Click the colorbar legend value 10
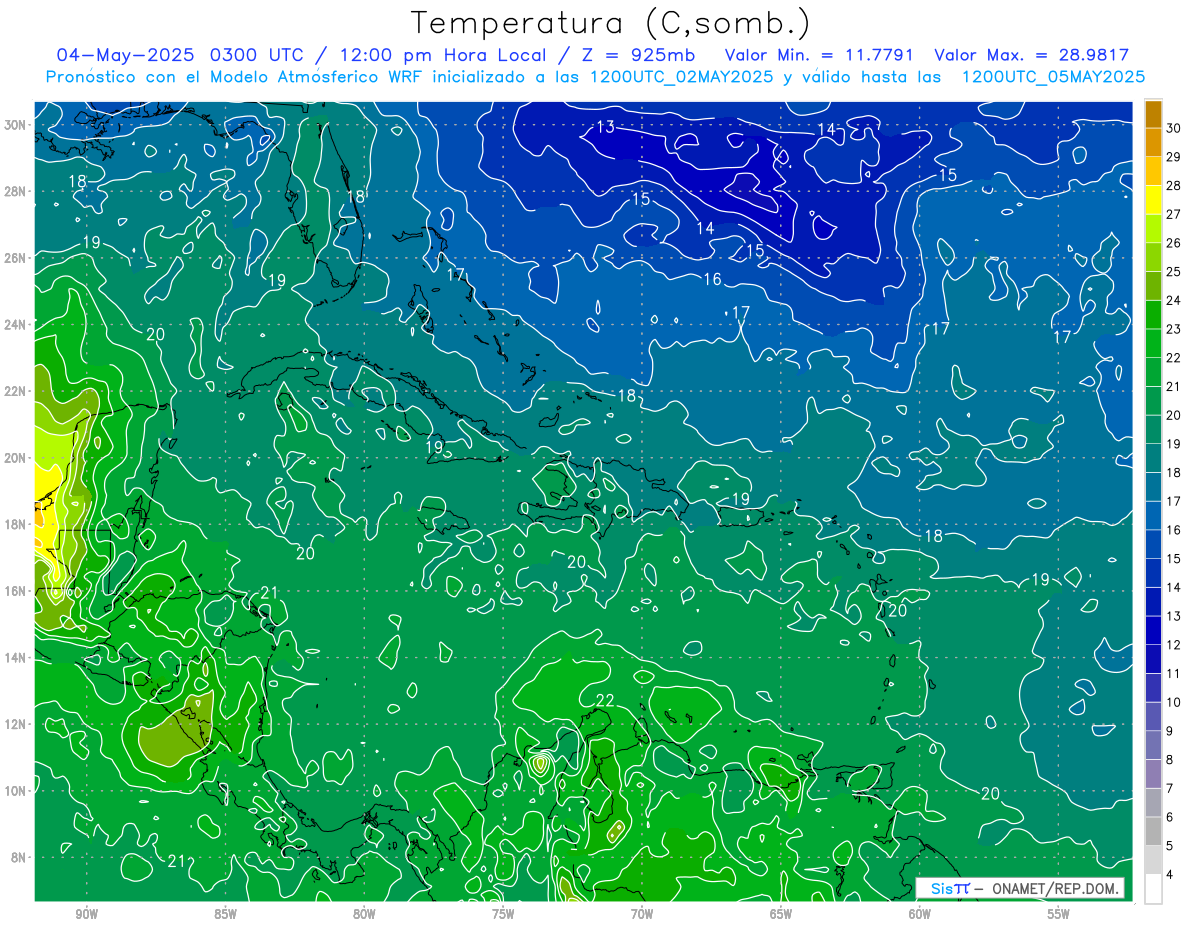The width and height of the screenshot is (1200, 927). [x=1173, y=702]
